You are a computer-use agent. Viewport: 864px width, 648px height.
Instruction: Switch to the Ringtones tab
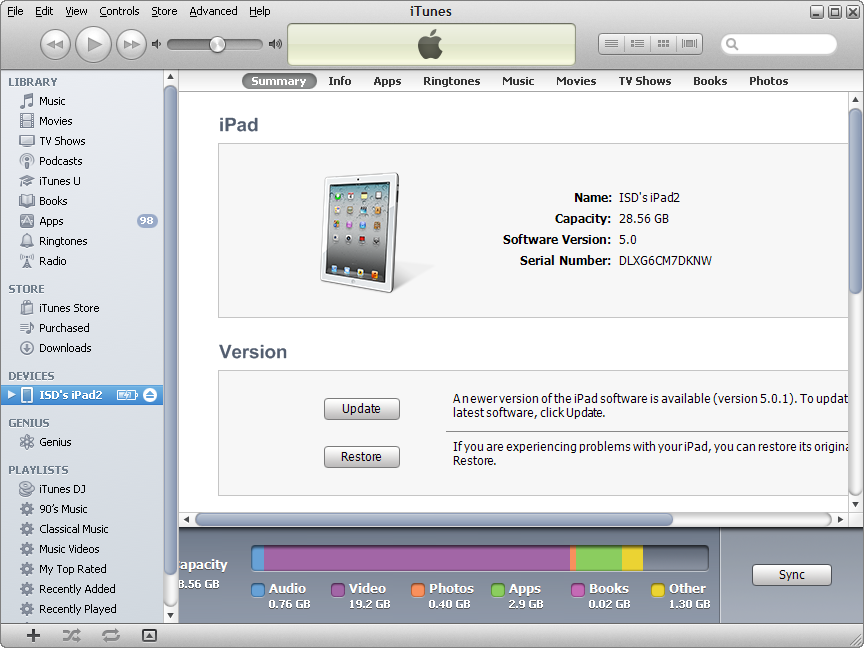(x=451, y=81)
